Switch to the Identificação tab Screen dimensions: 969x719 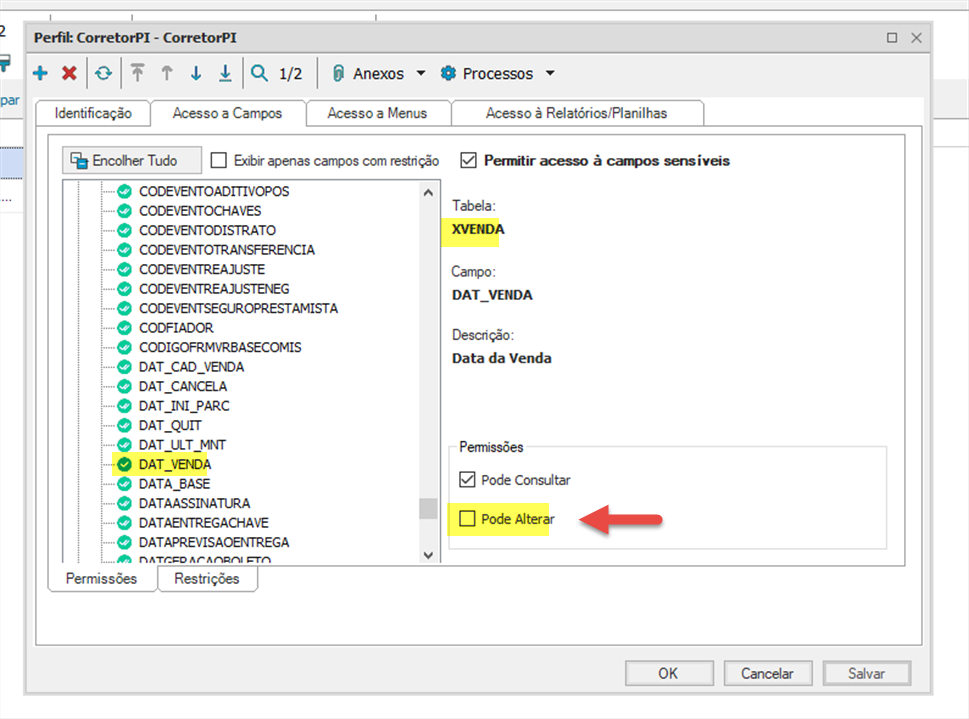93,113
